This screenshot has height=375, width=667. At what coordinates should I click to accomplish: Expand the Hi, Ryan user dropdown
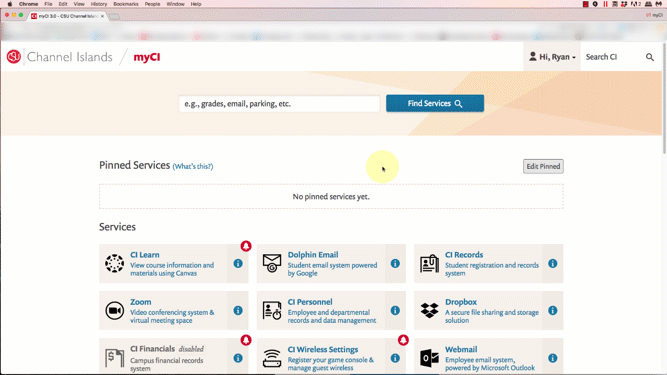click(x=552, y=57)
